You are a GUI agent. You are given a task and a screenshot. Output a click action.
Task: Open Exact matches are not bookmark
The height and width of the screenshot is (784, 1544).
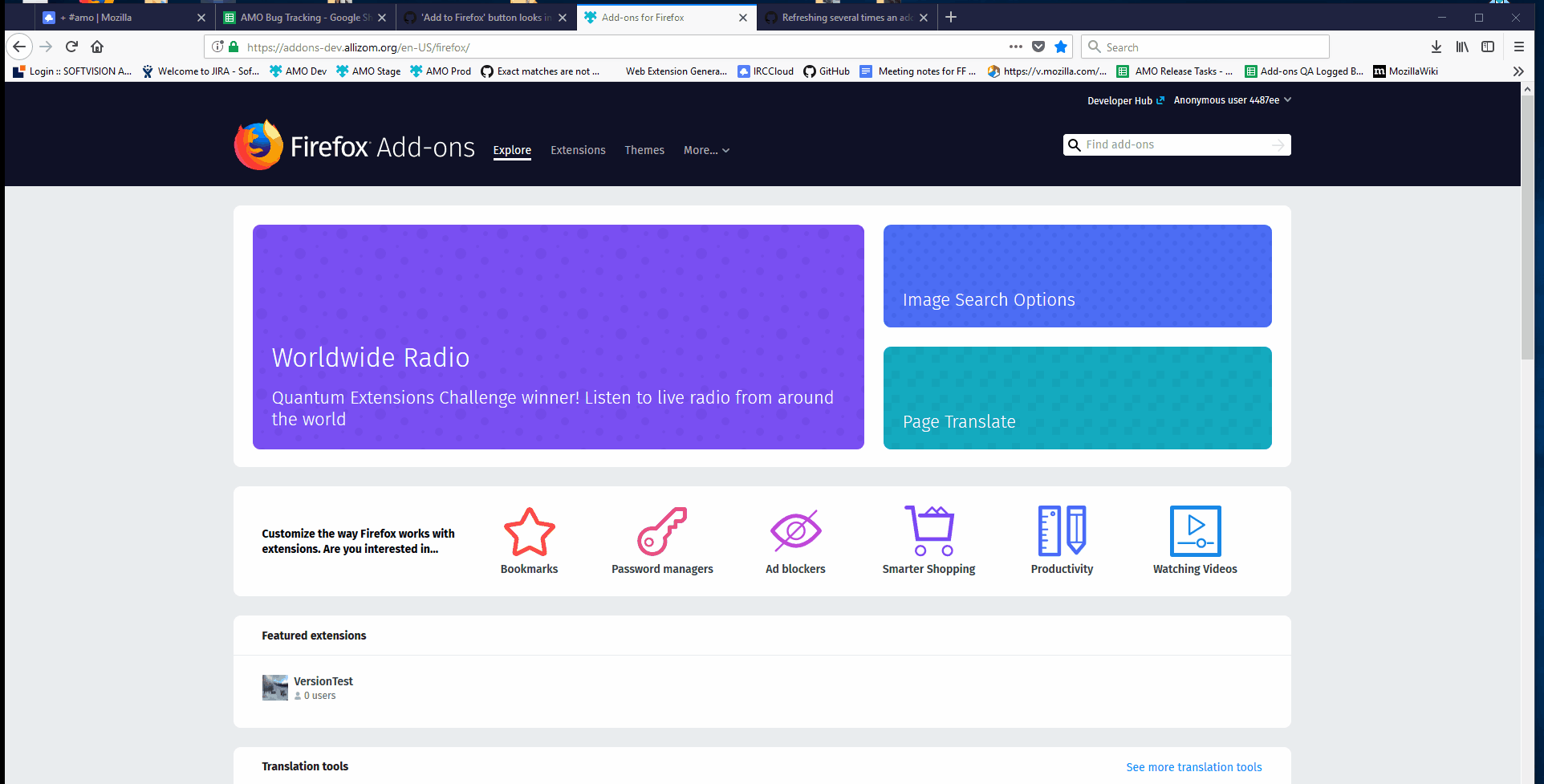click(x=540, y=71)
